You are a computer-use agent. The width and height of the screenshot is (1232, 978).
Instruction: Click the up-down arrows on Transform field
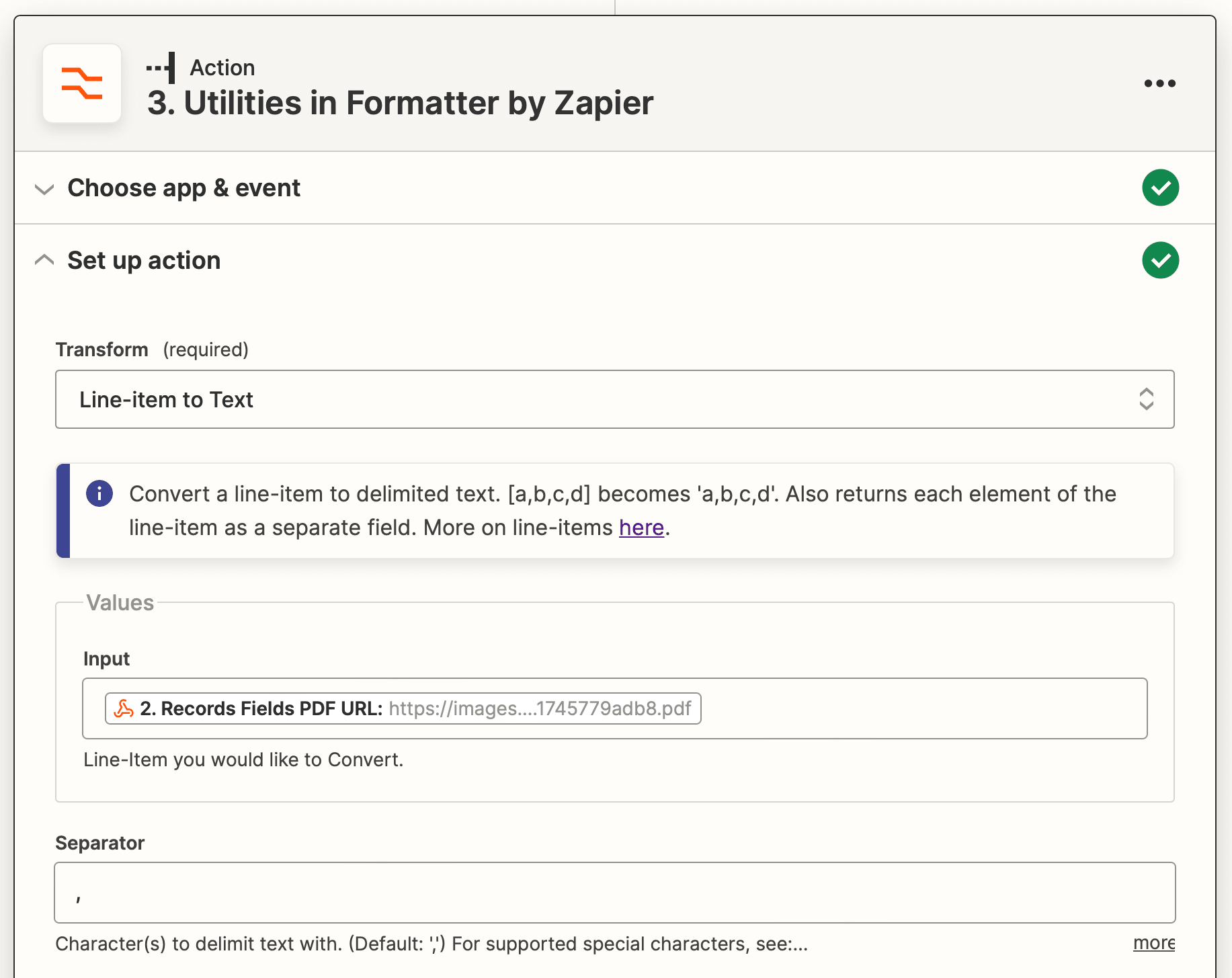[x=1146, y=399]
